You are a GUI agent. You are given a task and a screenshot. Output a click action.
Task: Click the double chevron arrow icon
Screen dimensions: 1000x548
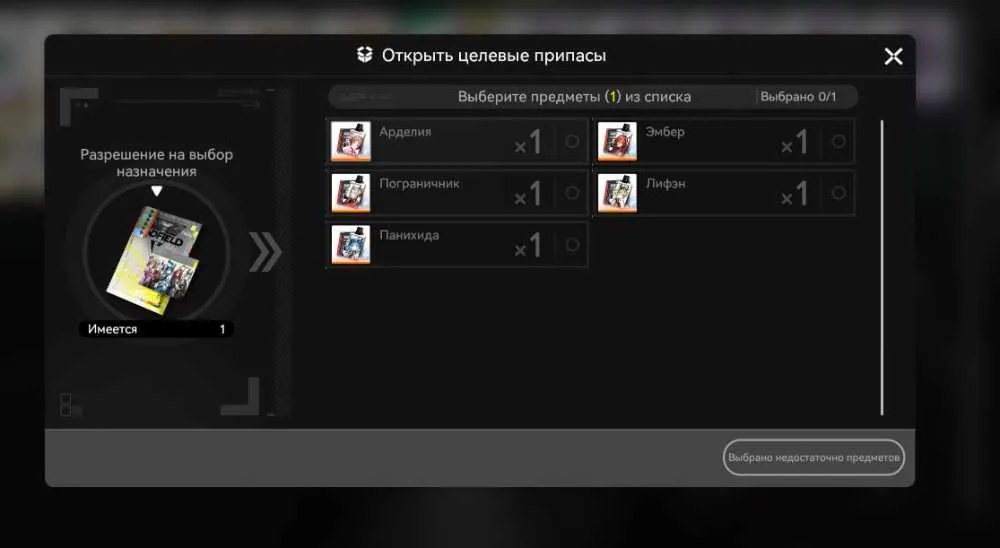tap(265, 252)
